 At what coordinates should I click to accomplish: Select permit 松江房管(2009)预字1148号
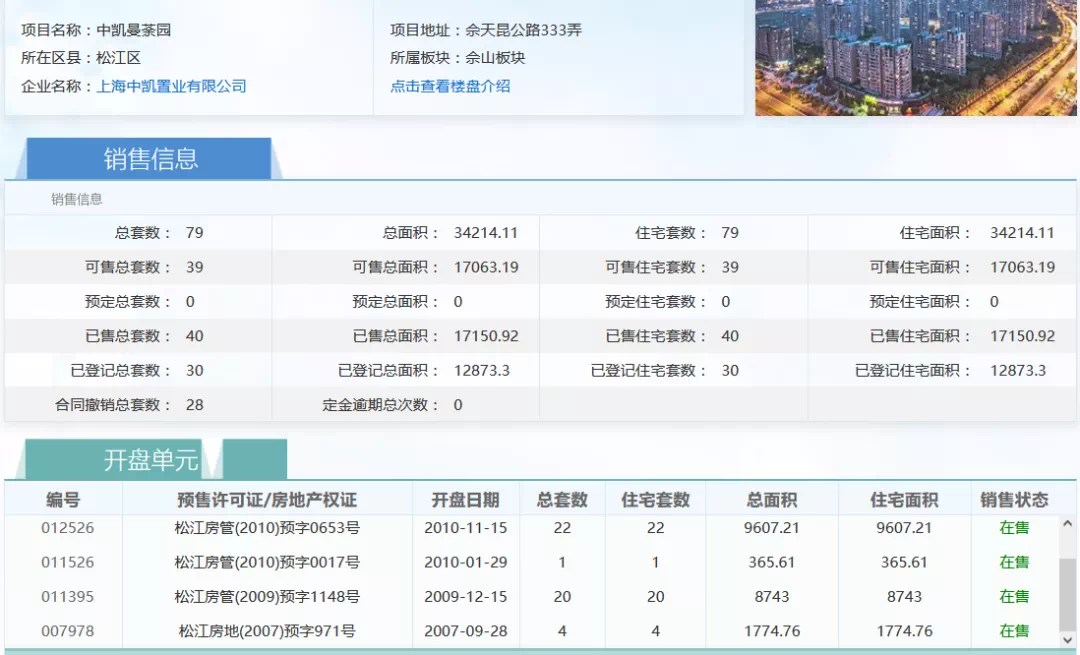267,596
